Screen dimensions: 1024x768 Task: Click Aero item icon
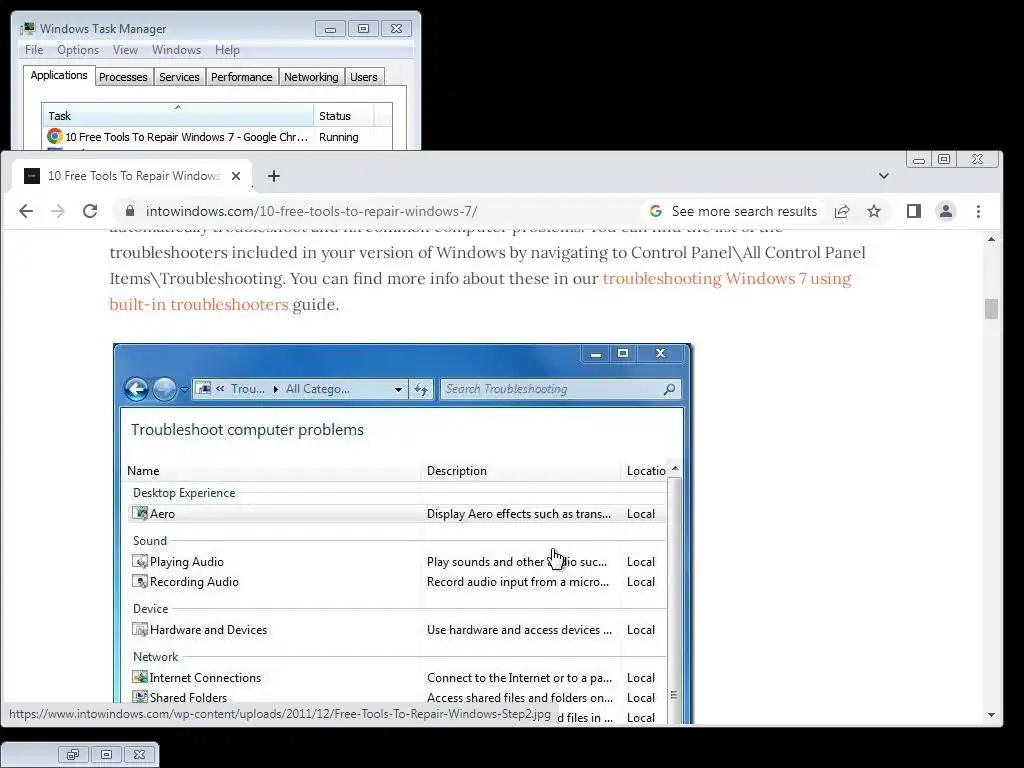tap(140, 513)
